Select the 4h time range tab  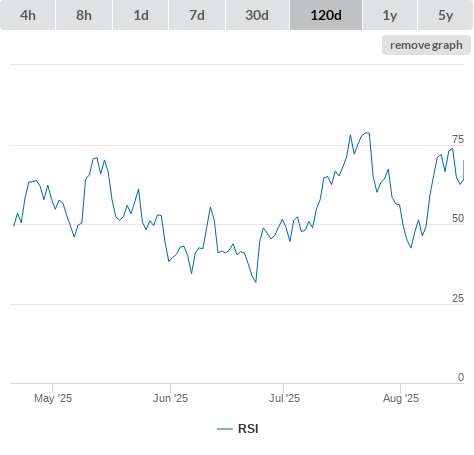click(28, 15)
